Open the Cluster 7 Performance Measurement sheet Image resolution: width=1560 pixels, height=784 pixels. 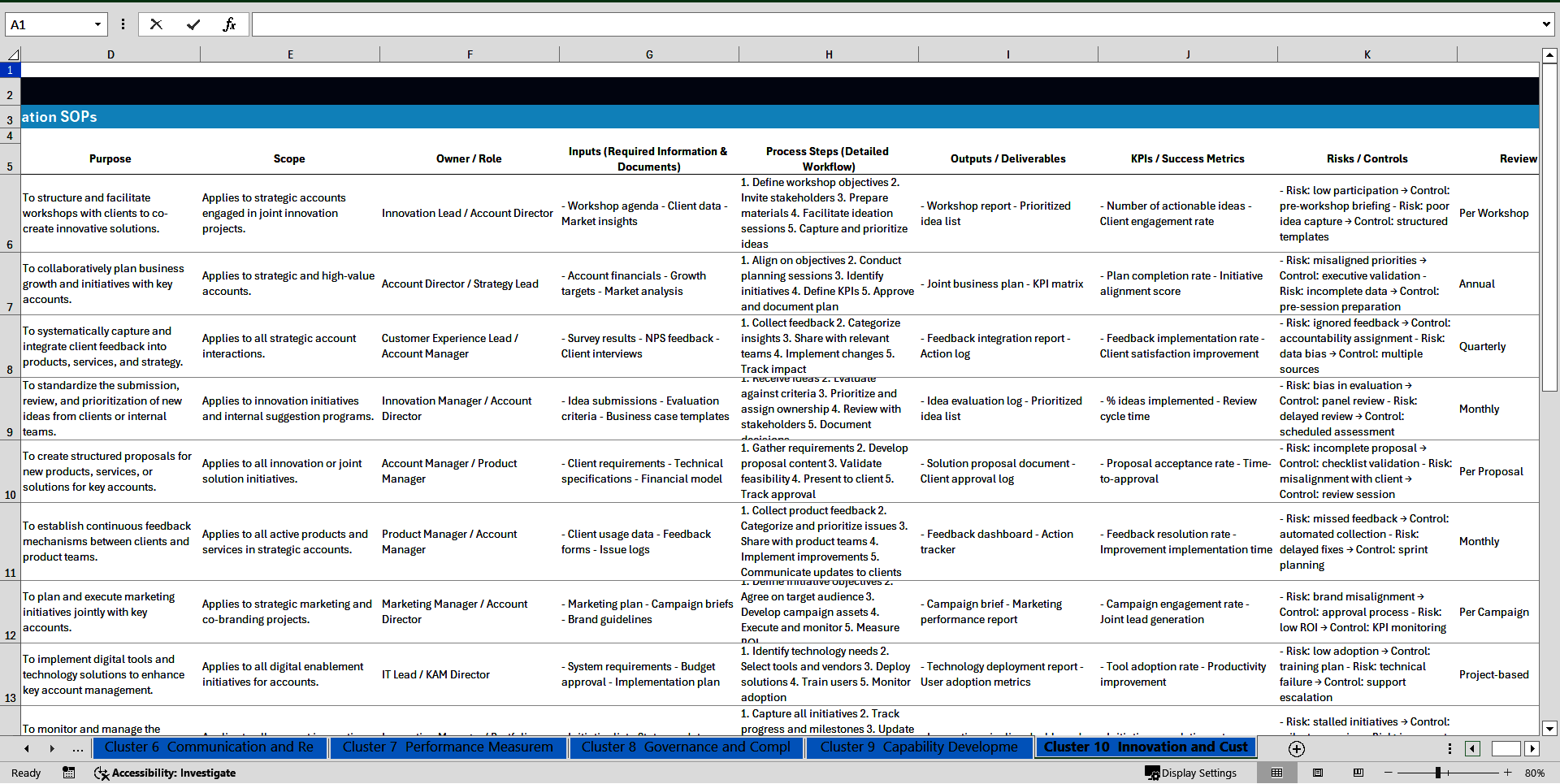pyautogui.click(x=448, y=747)
